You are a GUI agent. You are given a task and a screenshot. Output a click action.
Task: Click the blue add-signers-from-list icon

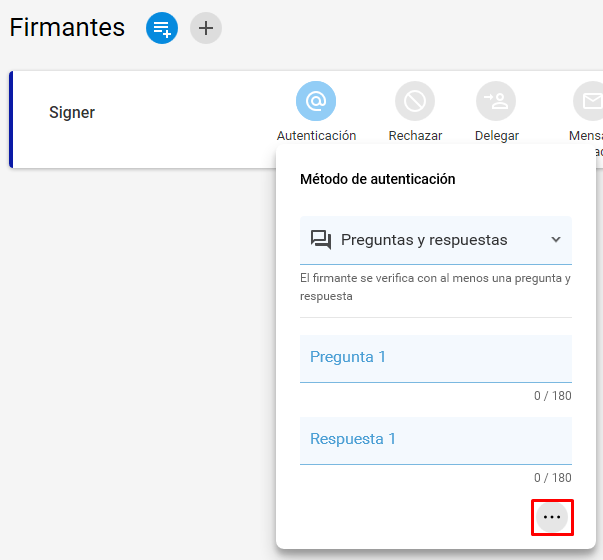point(162,28)
